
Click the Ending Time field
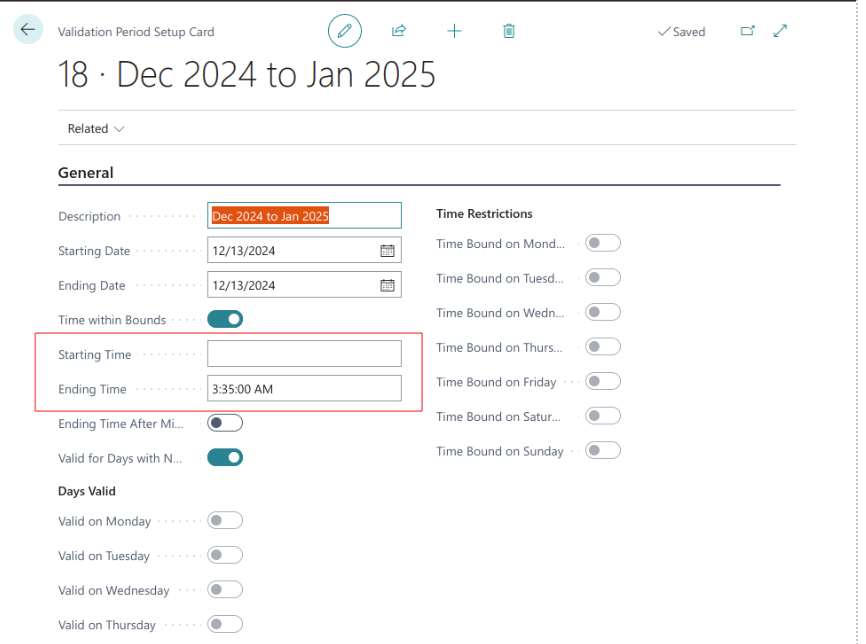tap(304, 389)
